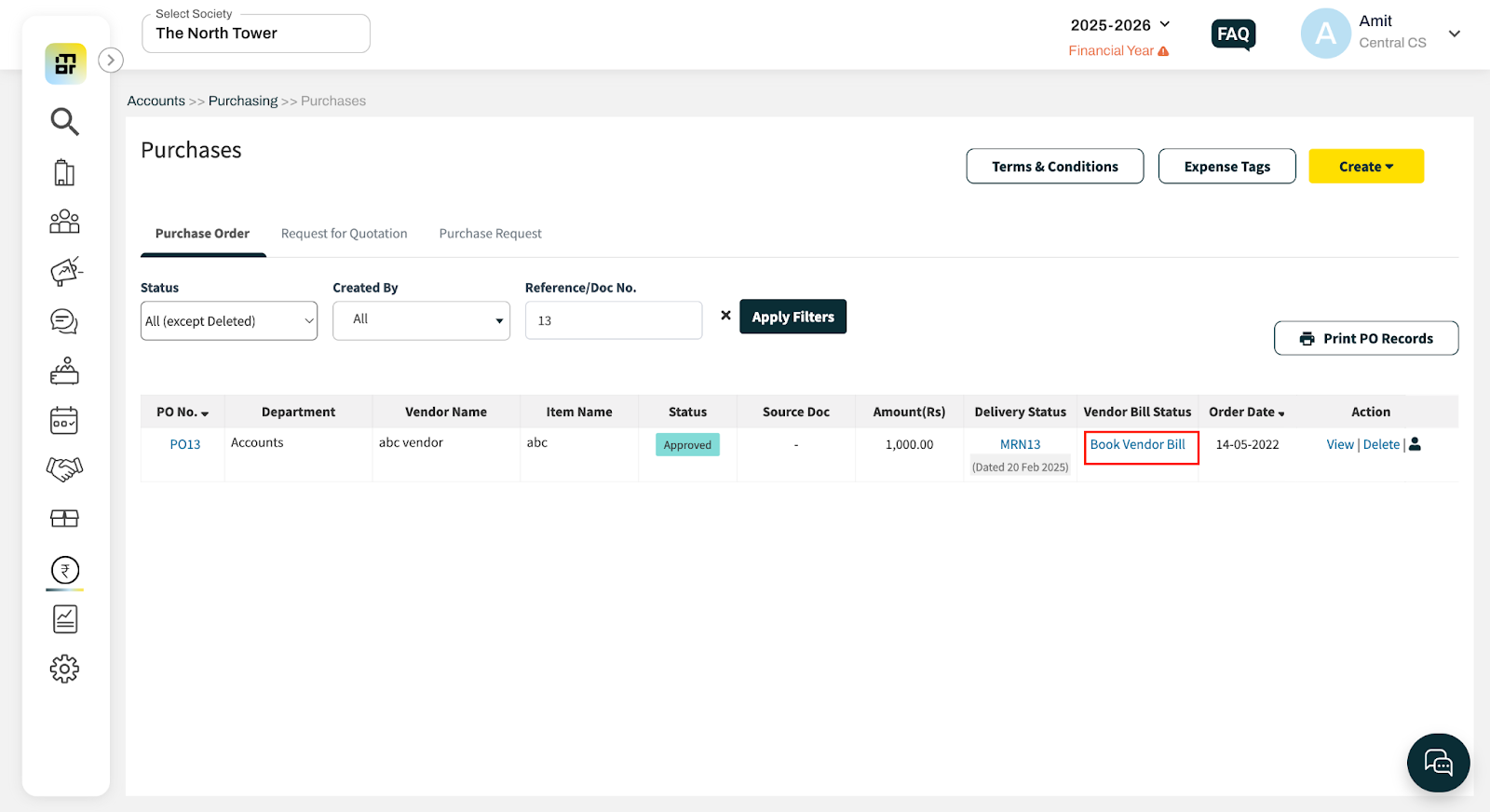
Task: Click View action for PO13
Action: [1340, 444]
